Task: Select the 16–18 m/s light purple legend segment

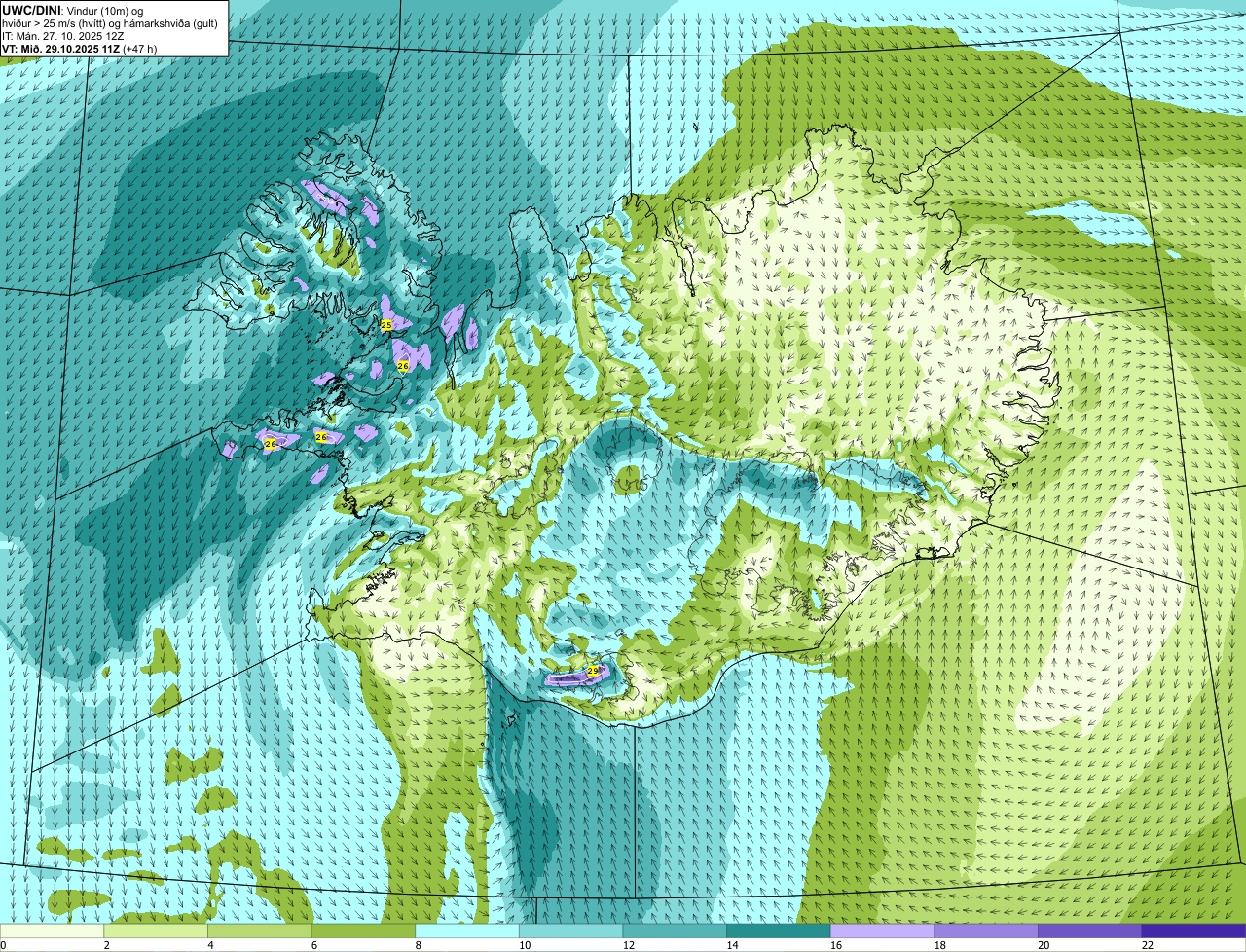Action: pyautogui.click(x=883, y=932)
